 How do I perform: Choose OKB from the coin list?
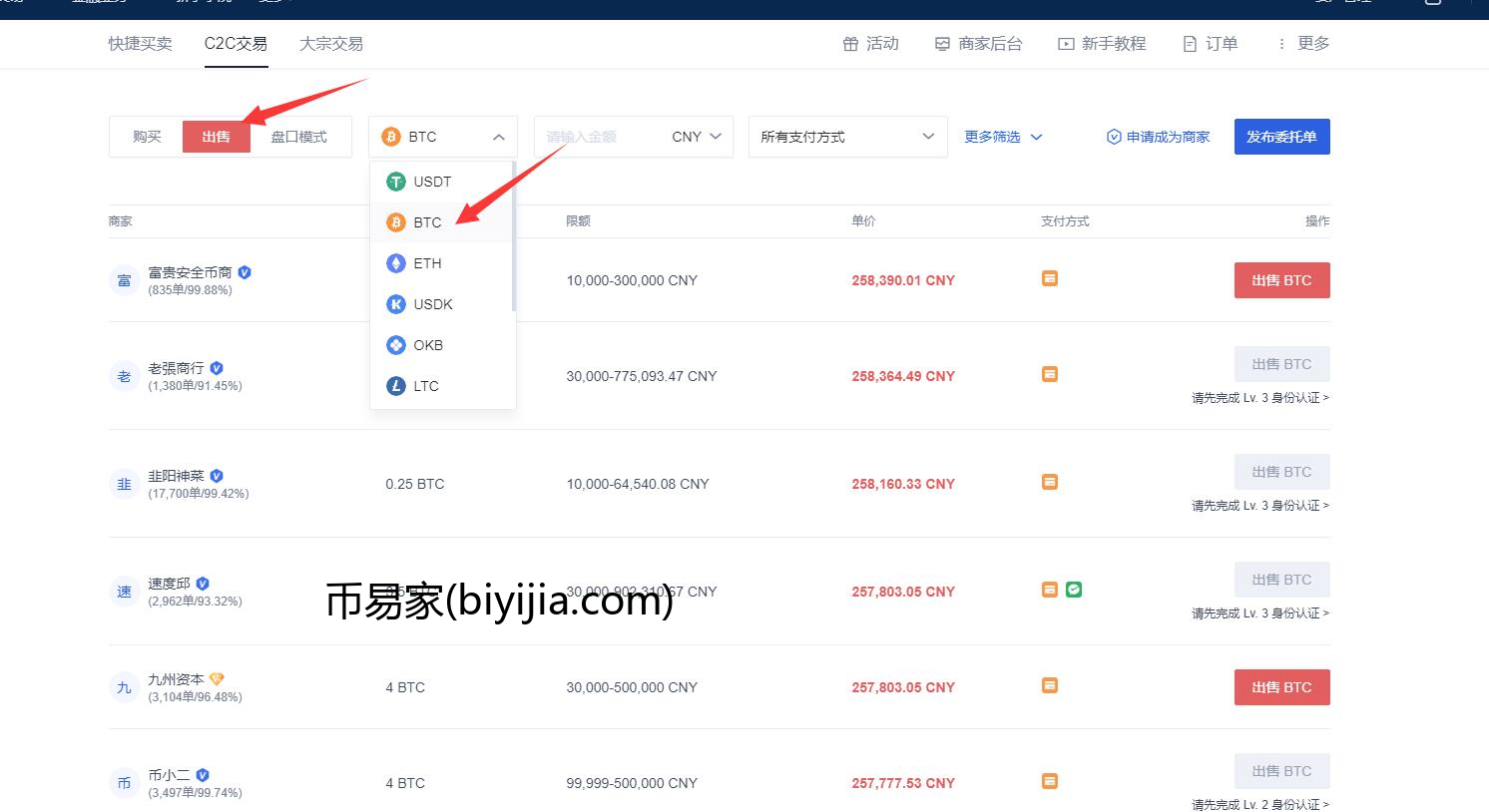click(443, 345)
